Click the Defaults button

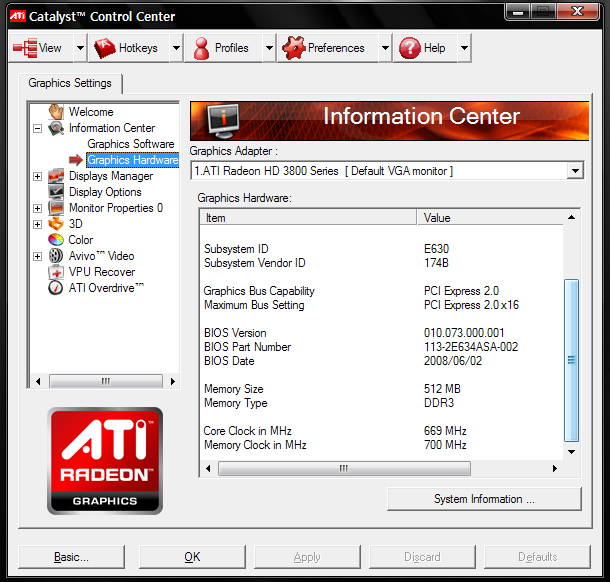point(537,557)
